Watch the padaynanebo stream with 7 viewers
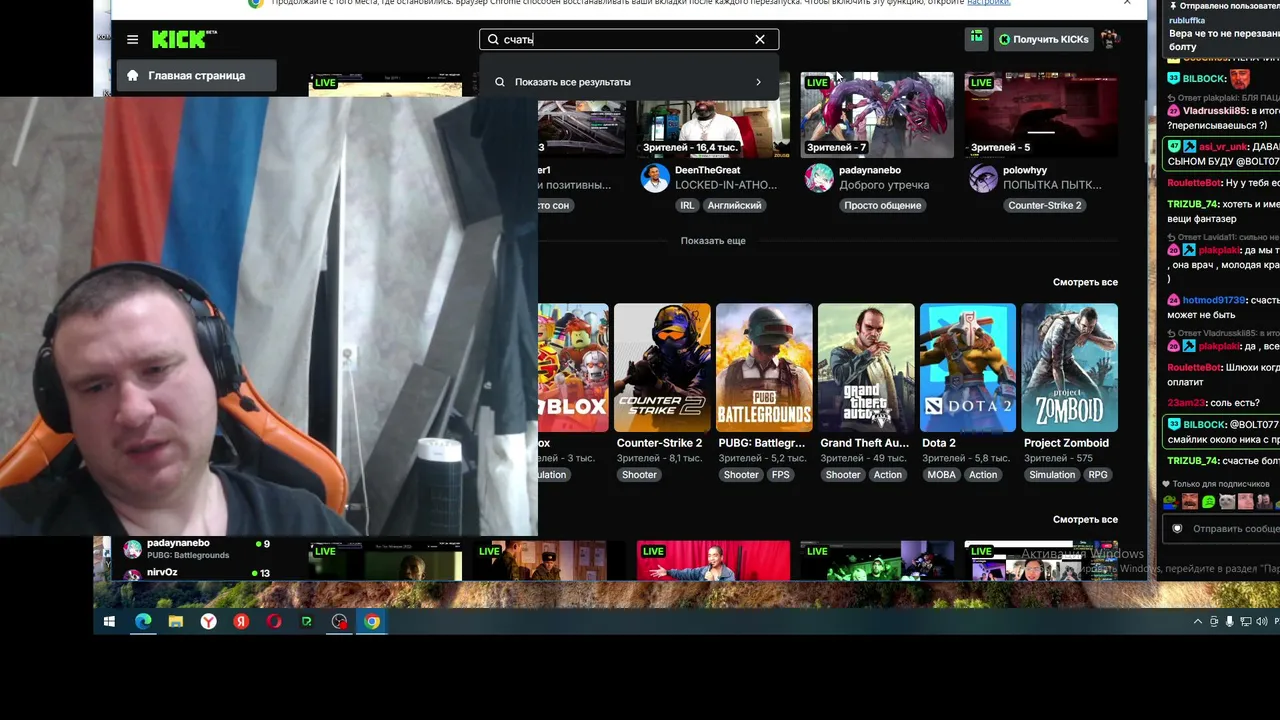 pos(877,114)
